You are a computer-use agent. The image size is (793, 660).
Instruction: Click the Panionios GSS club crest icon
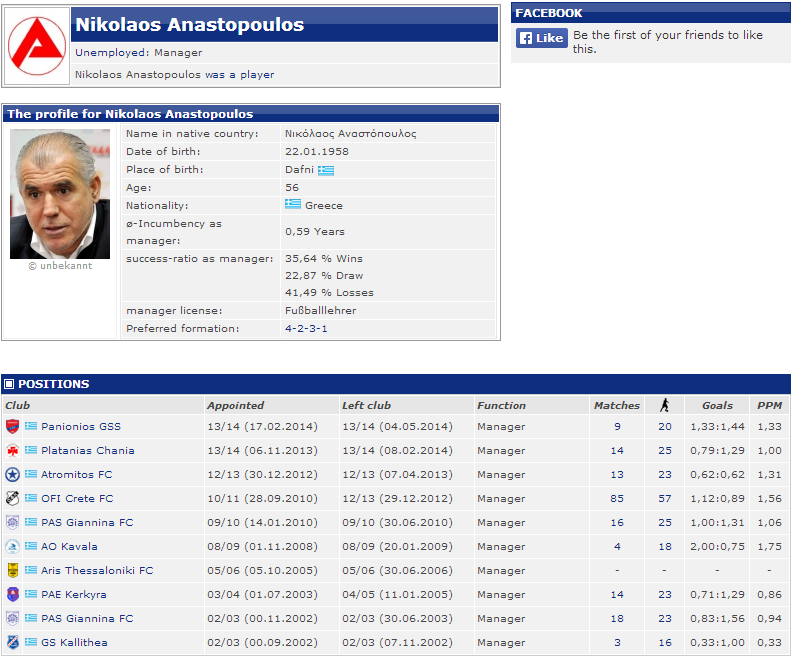coord(13,426)
